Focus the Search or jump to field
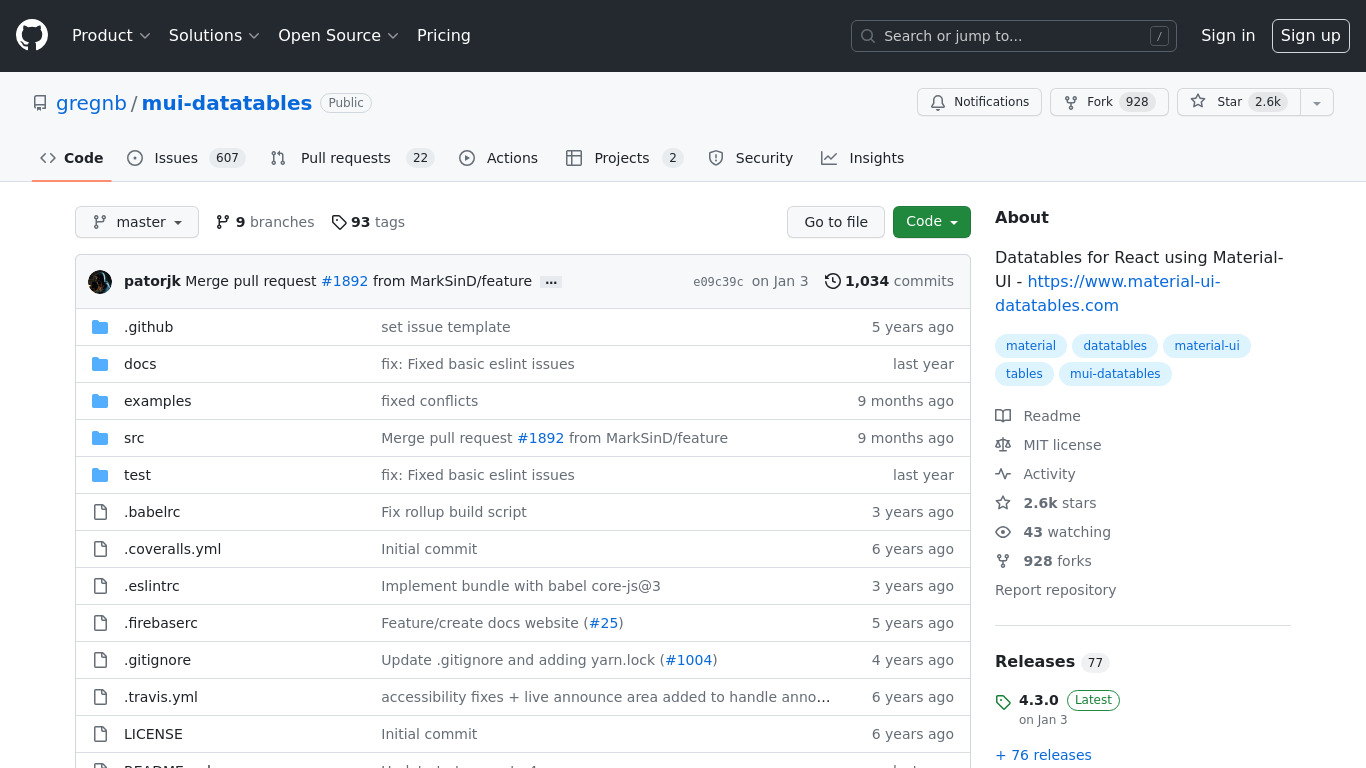 [1014, 36]
